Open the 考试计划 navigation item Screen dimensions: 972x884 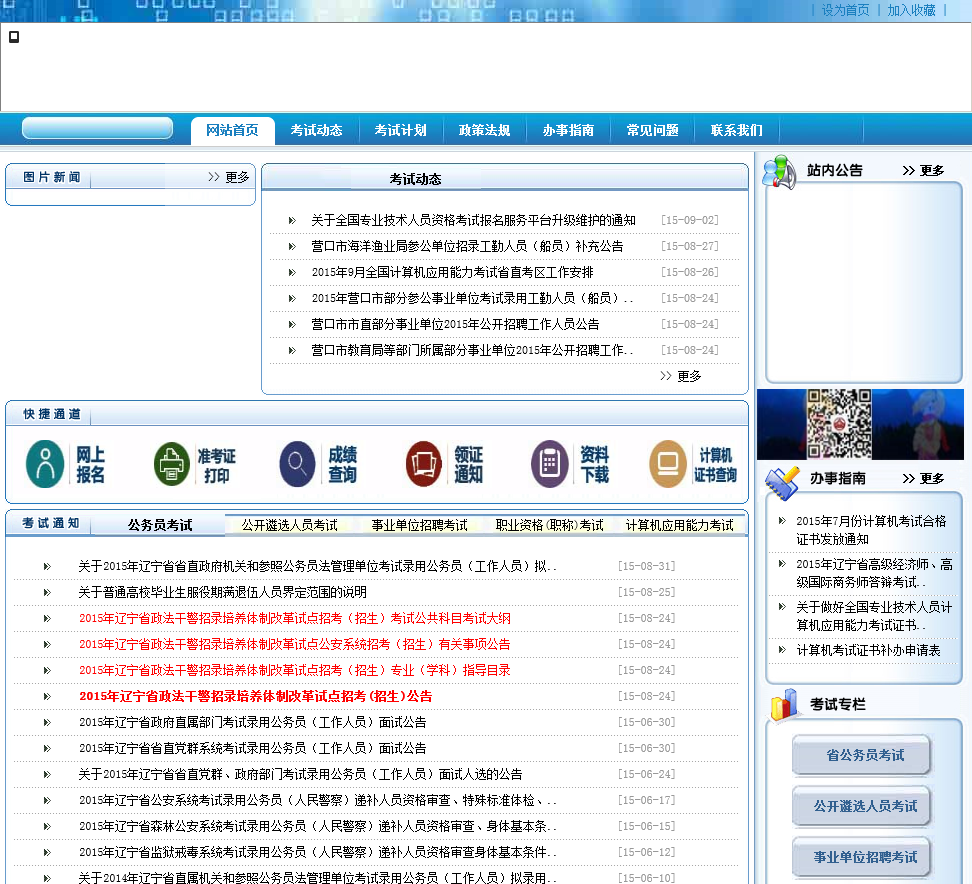pyautogui.click(x=400, y=130)
